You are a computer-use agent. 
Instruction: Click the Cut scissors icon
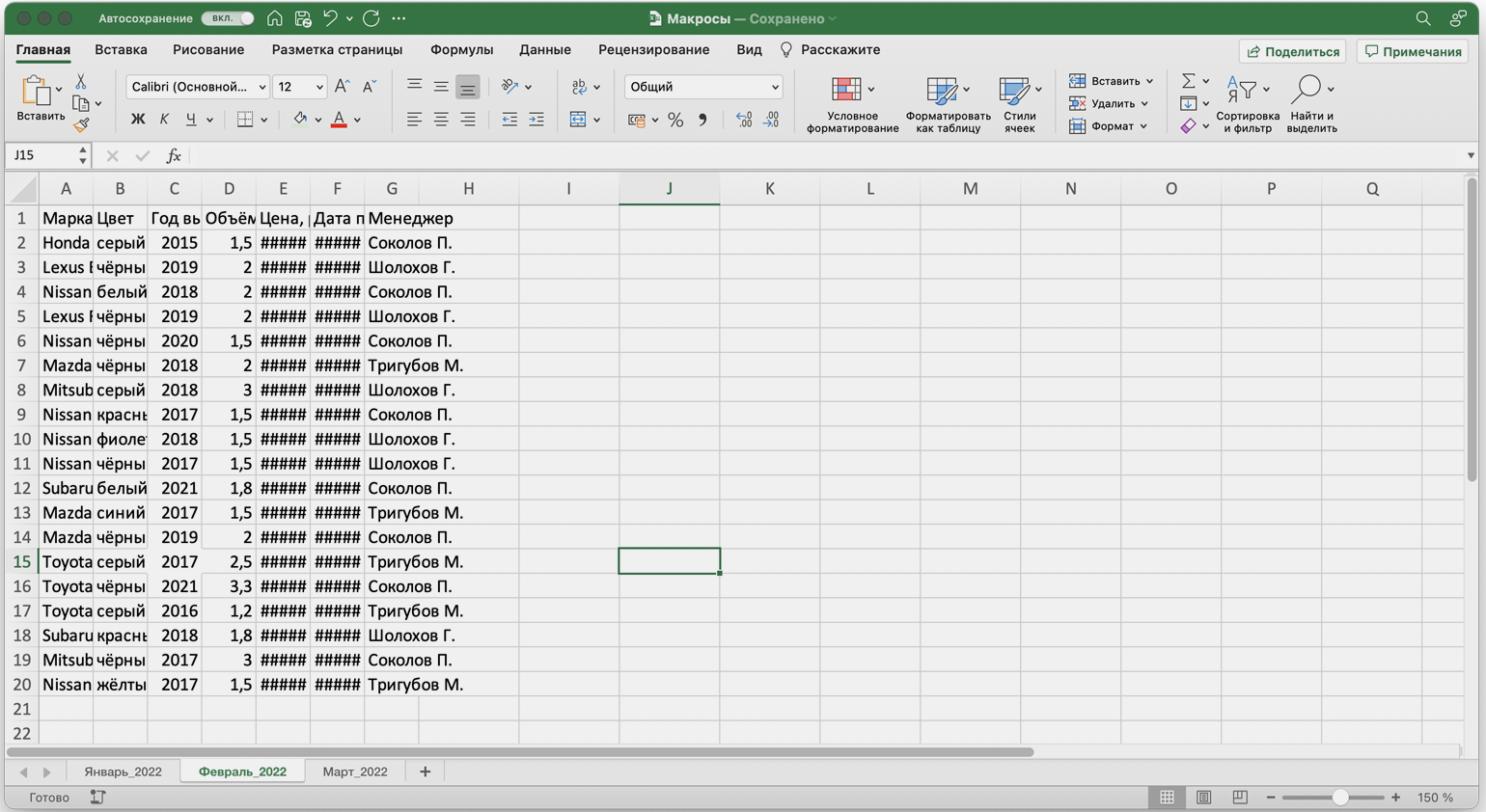[x=81, y=82]
